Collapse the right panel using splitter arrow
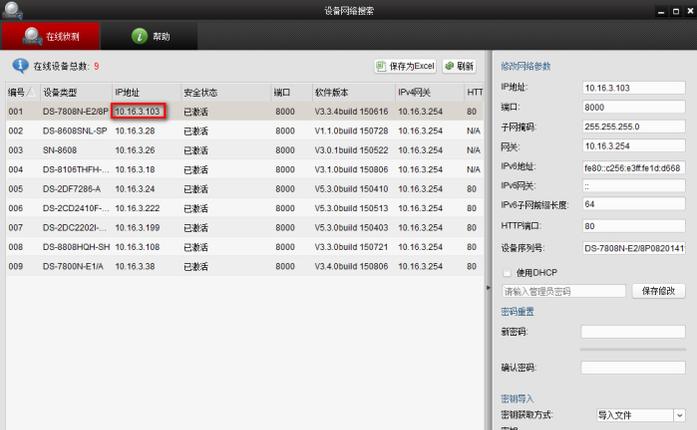 [488, 288]
